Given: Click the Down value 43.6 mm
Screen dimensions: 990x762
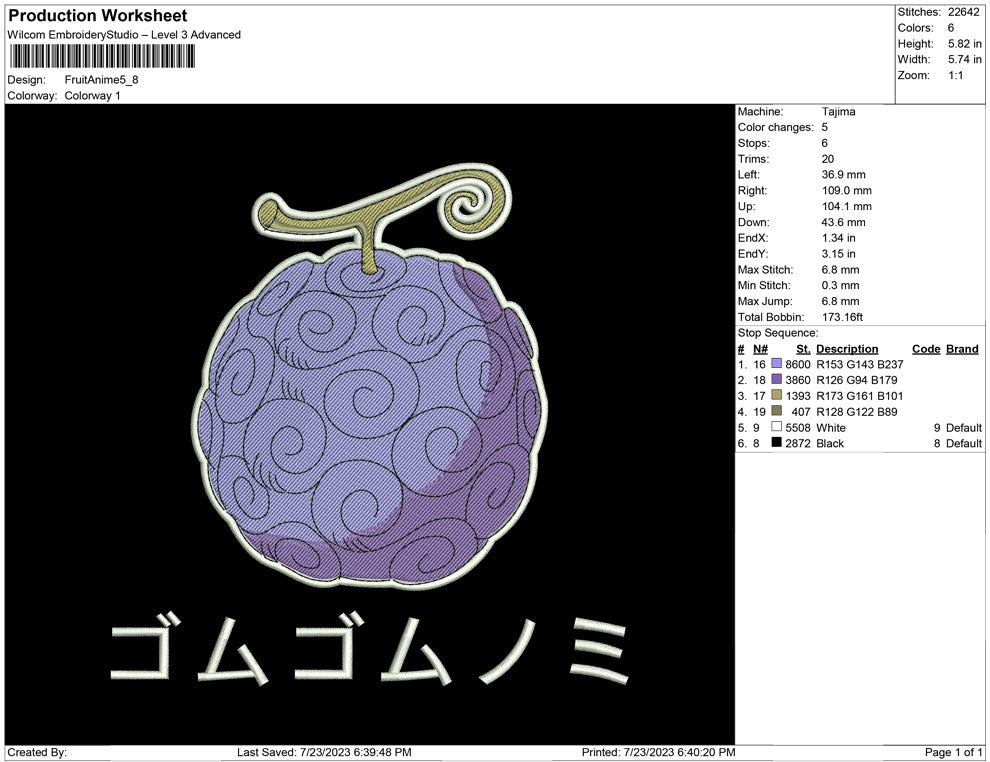Looking at the screenshot, I should point(844,222).
